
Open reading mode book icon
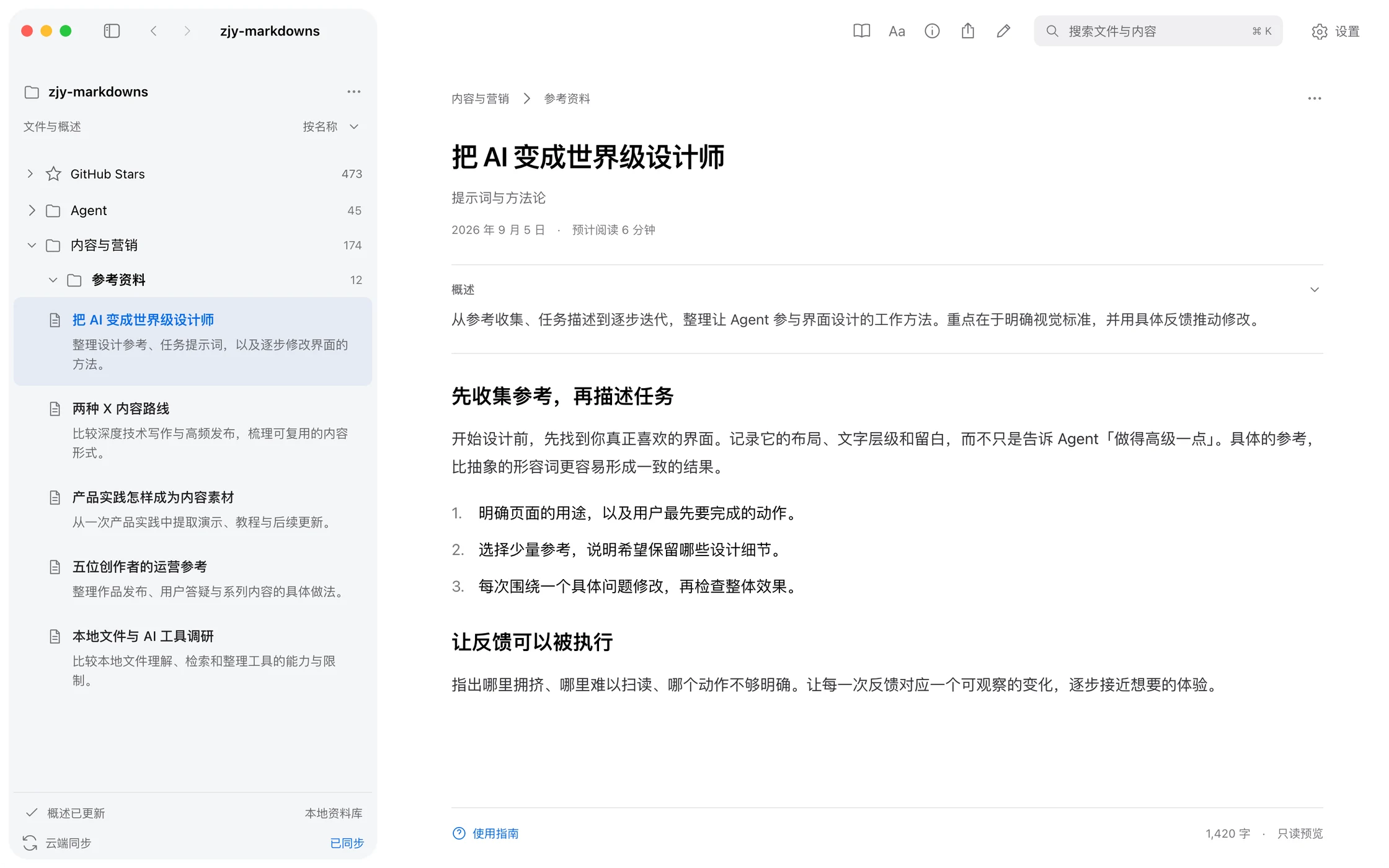[861, 31]
